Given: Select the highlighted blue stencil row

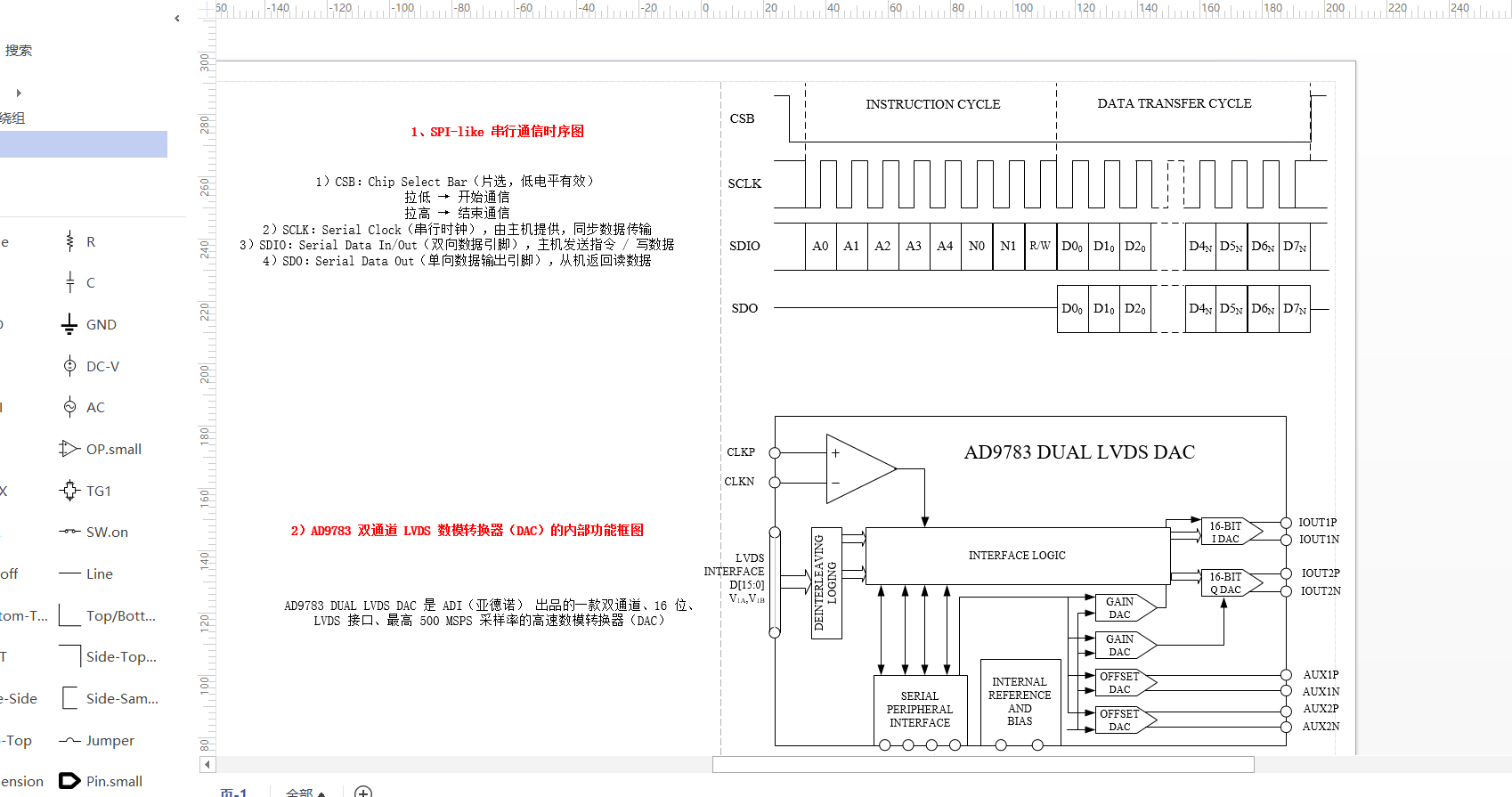Looking at the screenshot, I should pyautogui.click(x=84, y=144).
